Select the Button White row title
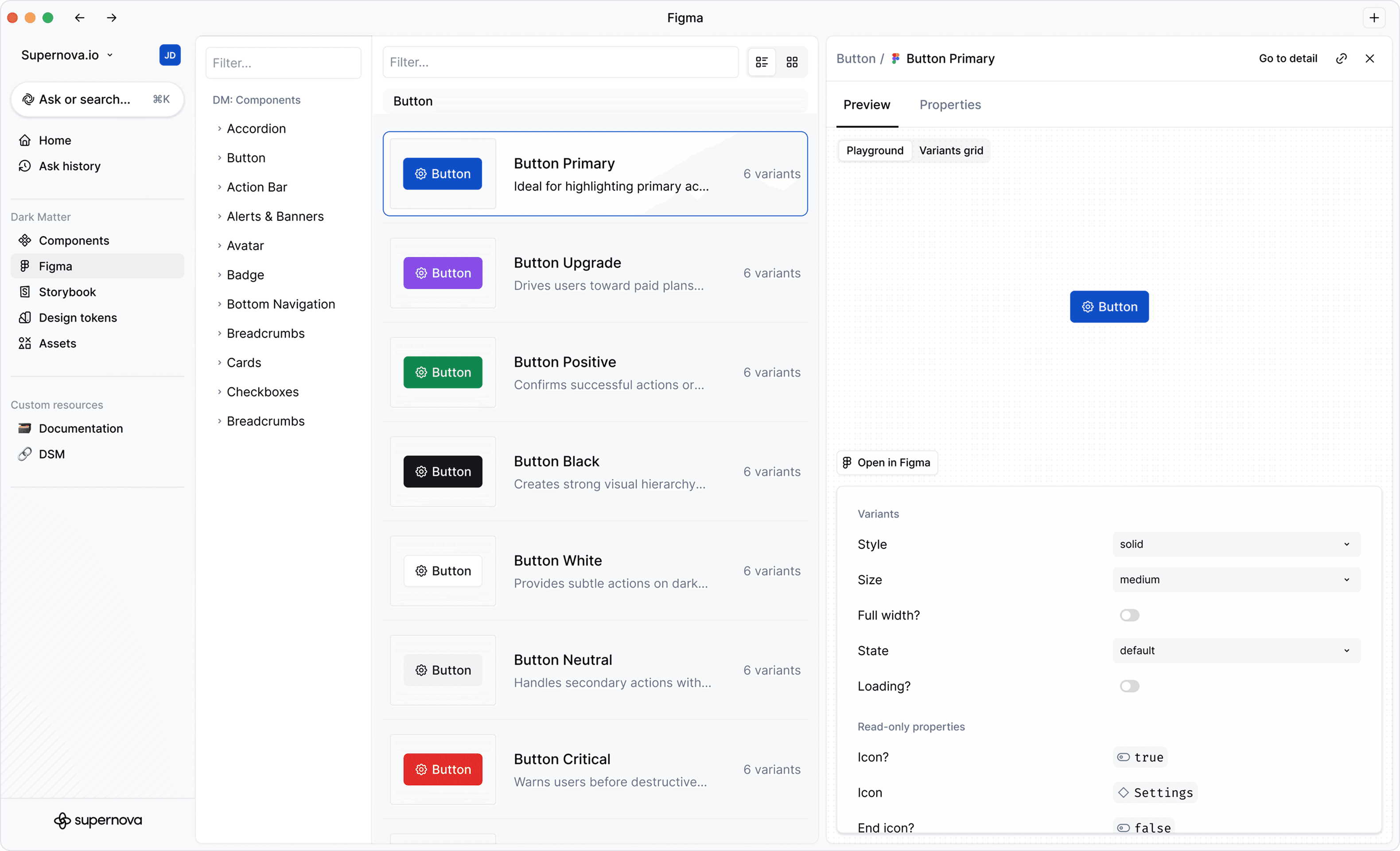This screenshot has width=1400, height=851. pos(557,561)
